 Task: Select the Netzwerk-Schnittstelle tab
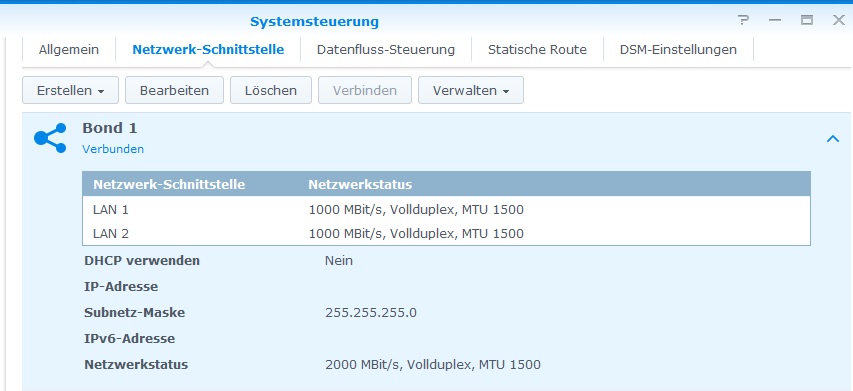tap(208, 49)
